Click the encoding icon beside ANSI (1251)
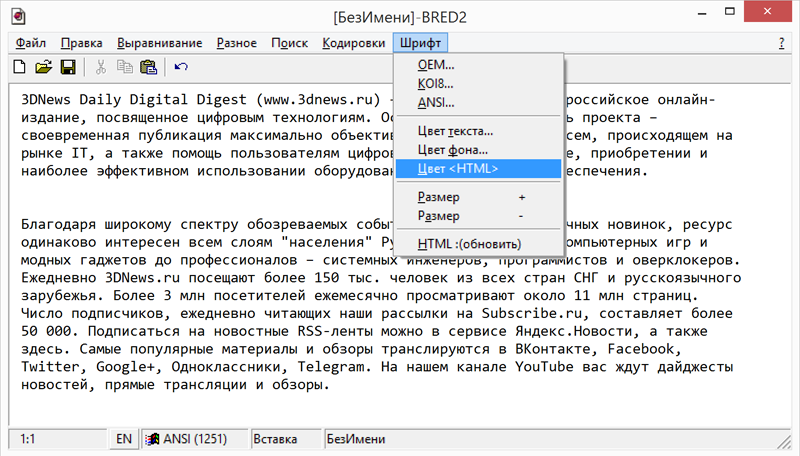The image size is (800, 456). pos(152,439)
